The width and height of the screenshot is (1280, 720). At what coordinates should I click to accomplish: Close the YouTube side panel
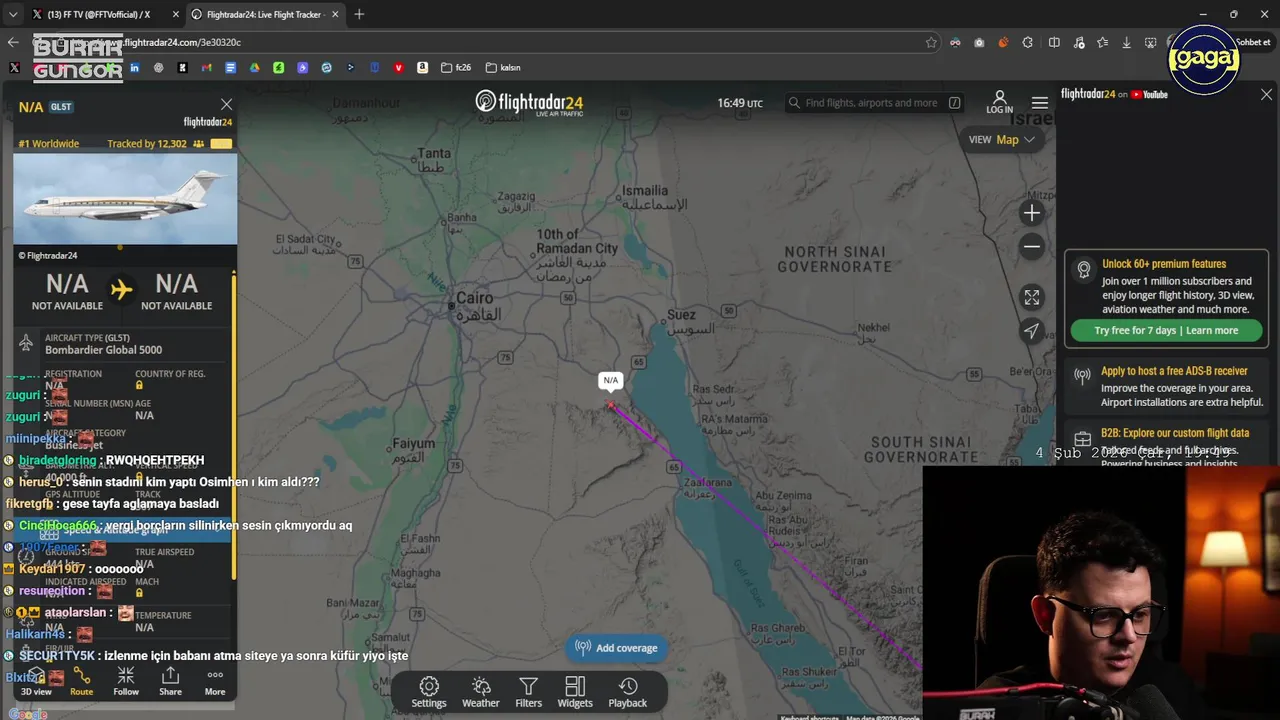[x=1266, y=94]
